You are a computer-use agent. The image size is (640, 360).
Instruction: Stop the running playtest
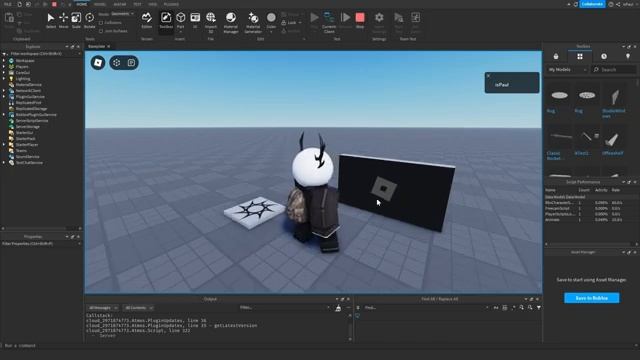(x=360, y=20)
